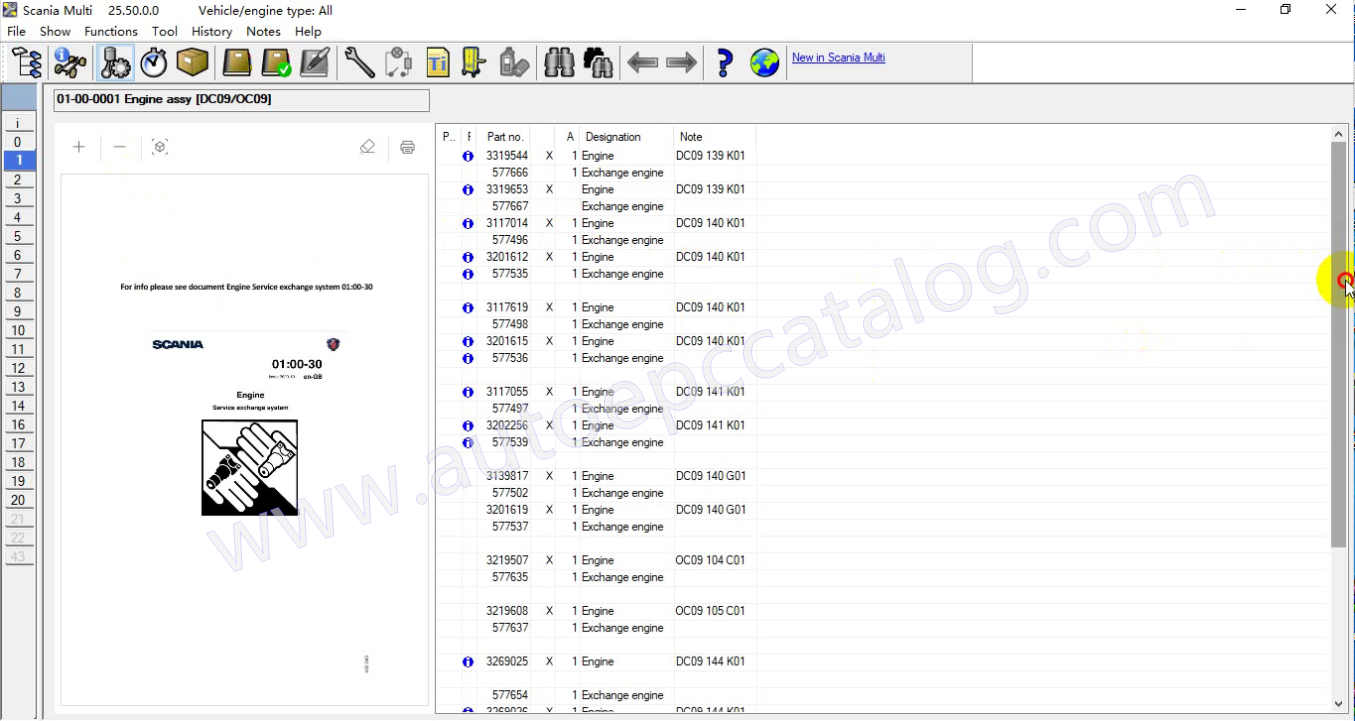Viewport: 1355px width, 721px height.
Task: Select sidebar tab 20
Action: tap(18, 500)
